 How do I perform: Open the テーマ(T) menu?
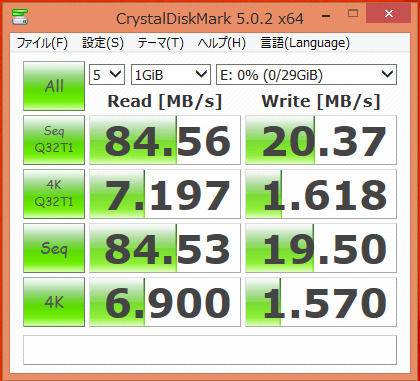point(160,43)
